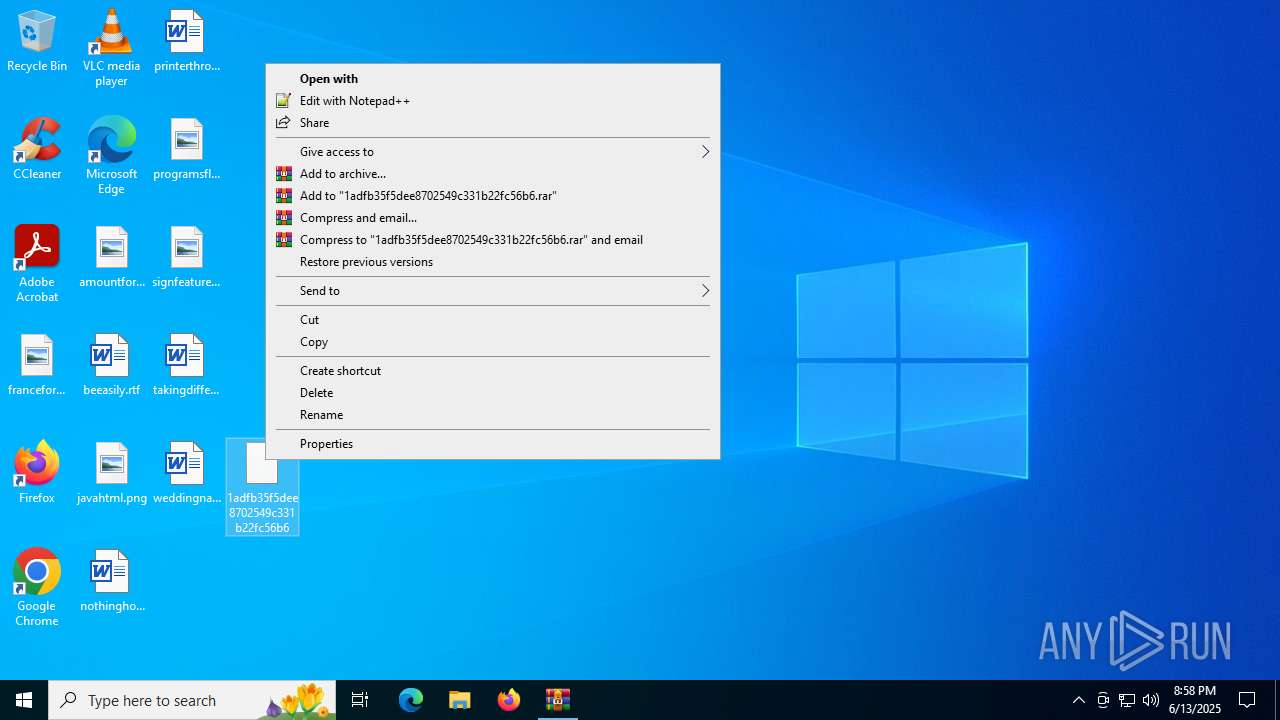
Task: Select takingdiffe... Word document icon
Action: coord(186,366)
